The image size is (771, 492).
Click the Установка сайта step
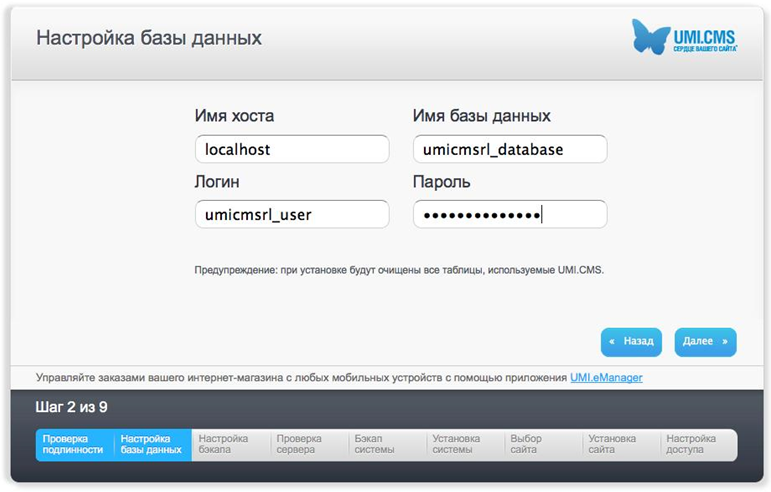pos(619,444)
